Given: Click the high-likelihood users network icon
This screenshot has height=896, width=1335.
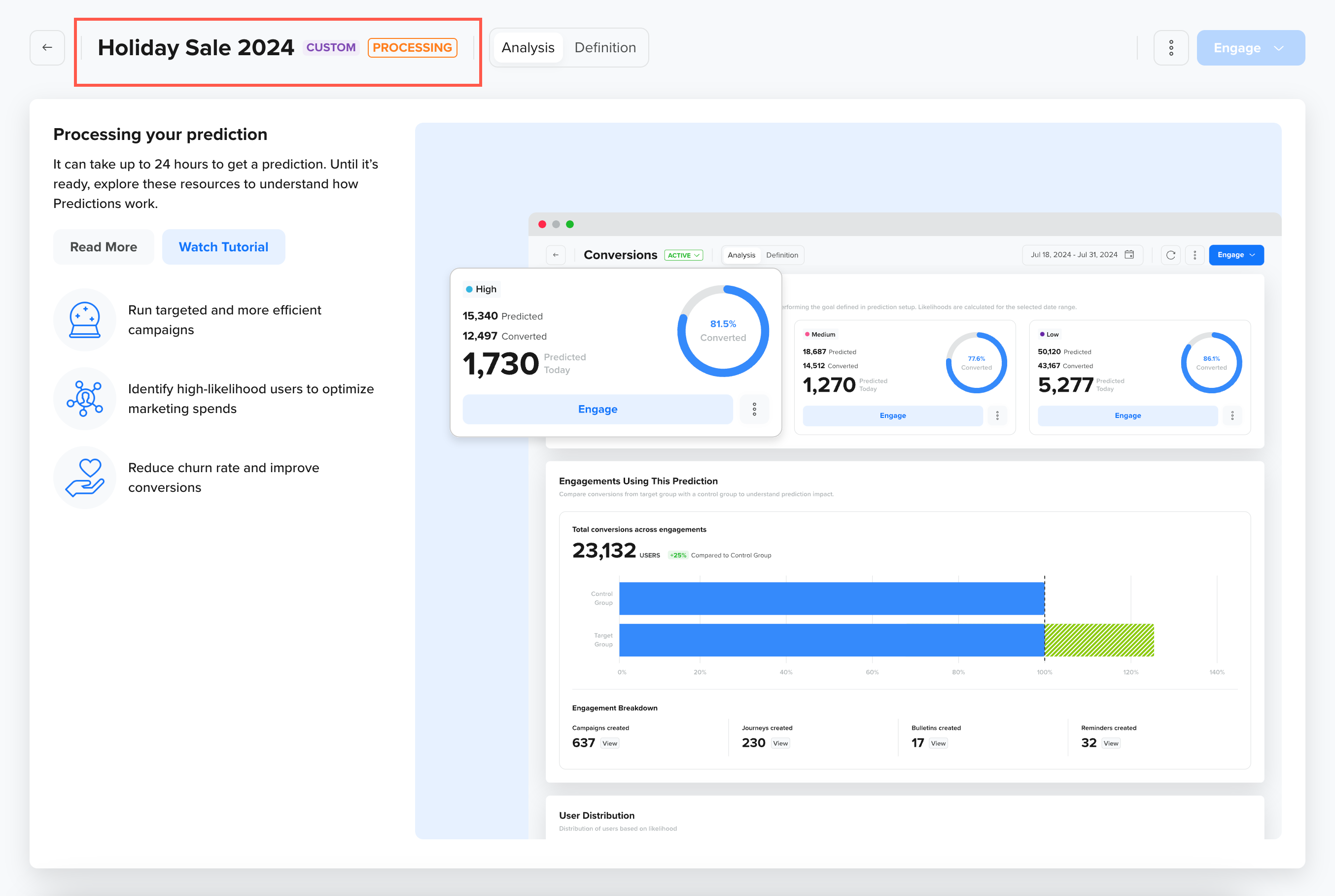Looking at the screenshot, I should coord(85,398).
